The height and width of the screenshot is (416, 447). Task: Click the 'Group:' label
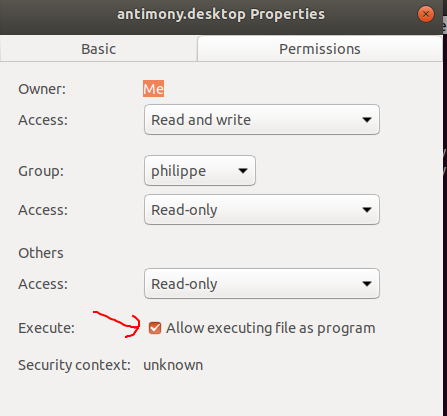pyautogui.click(x=41, y=171)
